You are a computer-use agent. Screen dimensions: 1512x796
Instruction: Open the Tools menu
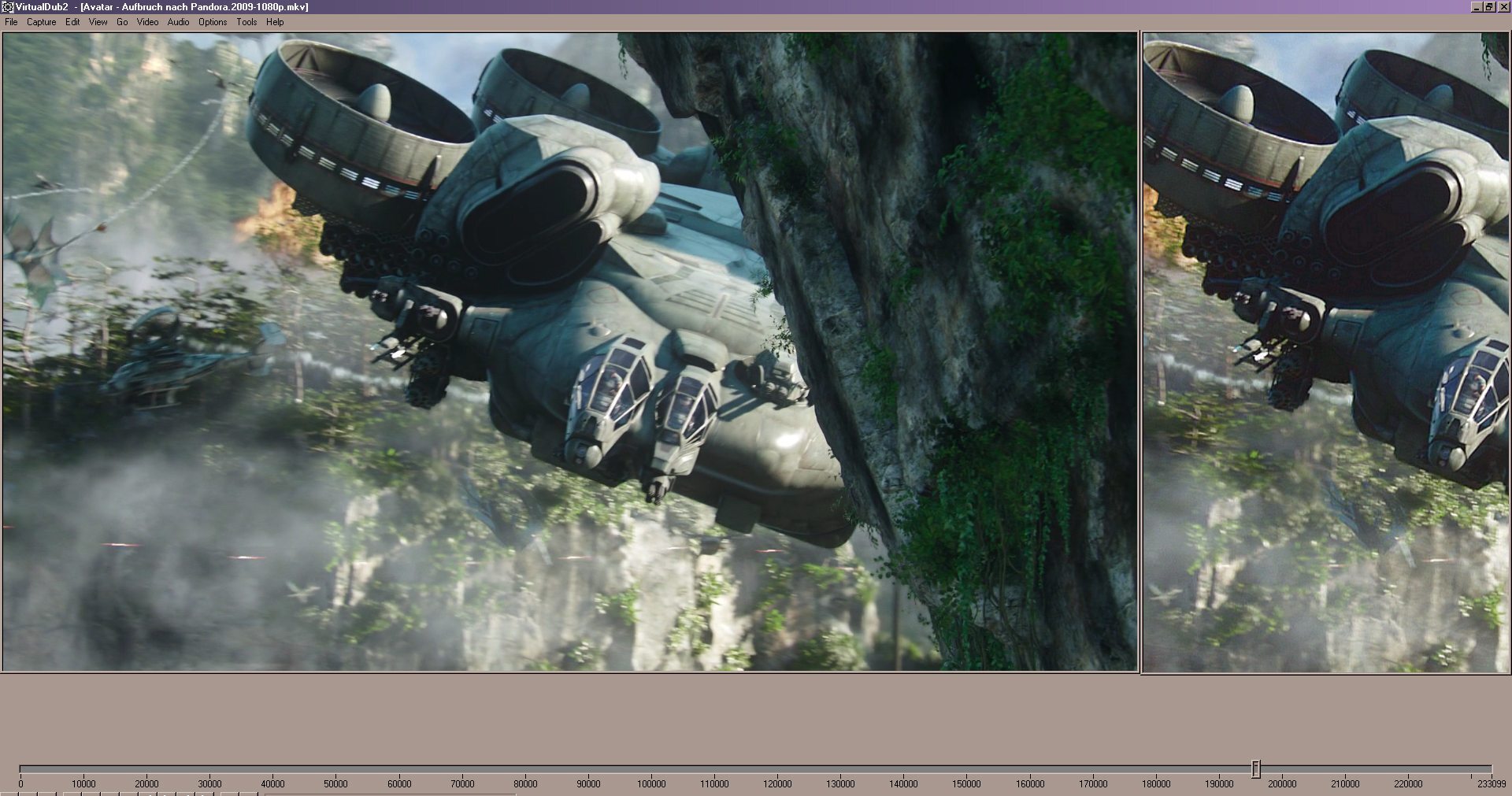click(246, 22)
